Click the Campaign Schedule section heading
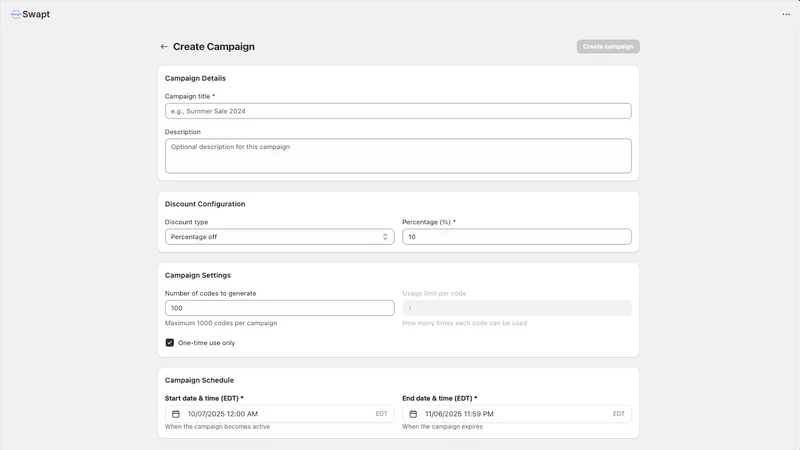Image resolution: width=800 pixels, height=450 pixels. coord(199,380)
